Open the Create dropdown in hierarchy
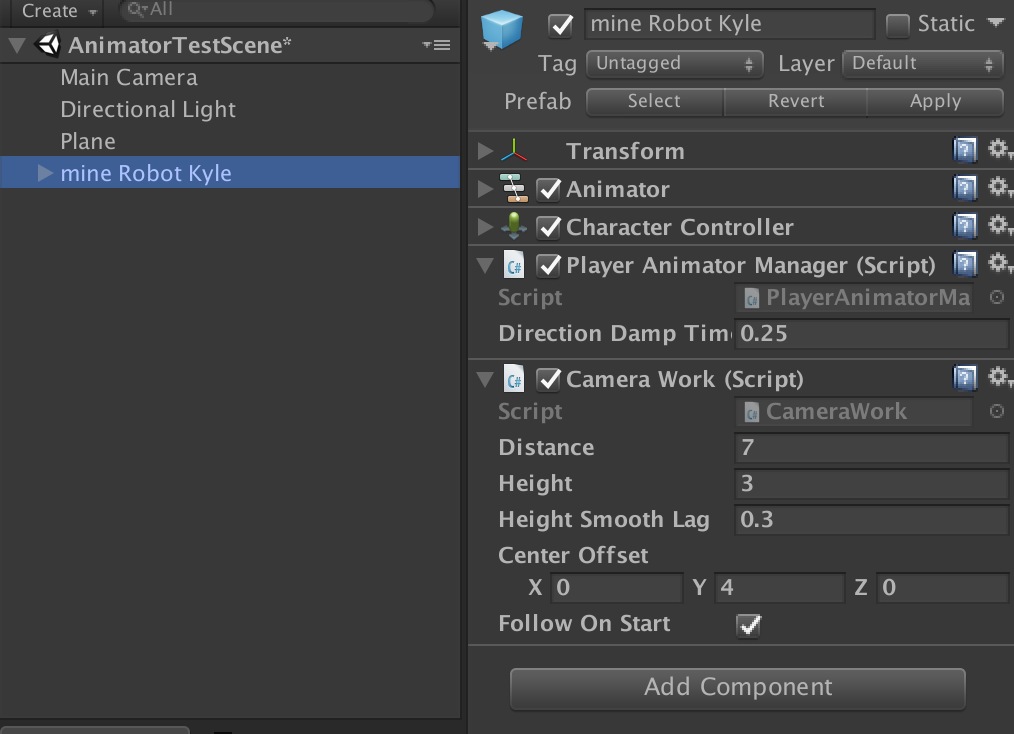This screenshot has height=734, width=1014. [x=58, y=10]
